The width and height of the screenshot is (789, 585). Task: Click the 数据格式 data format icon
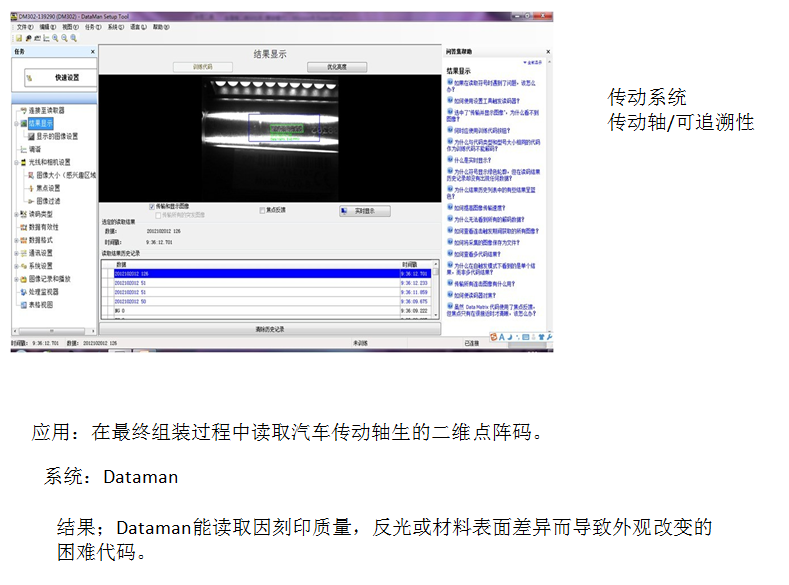coord(23,240)
